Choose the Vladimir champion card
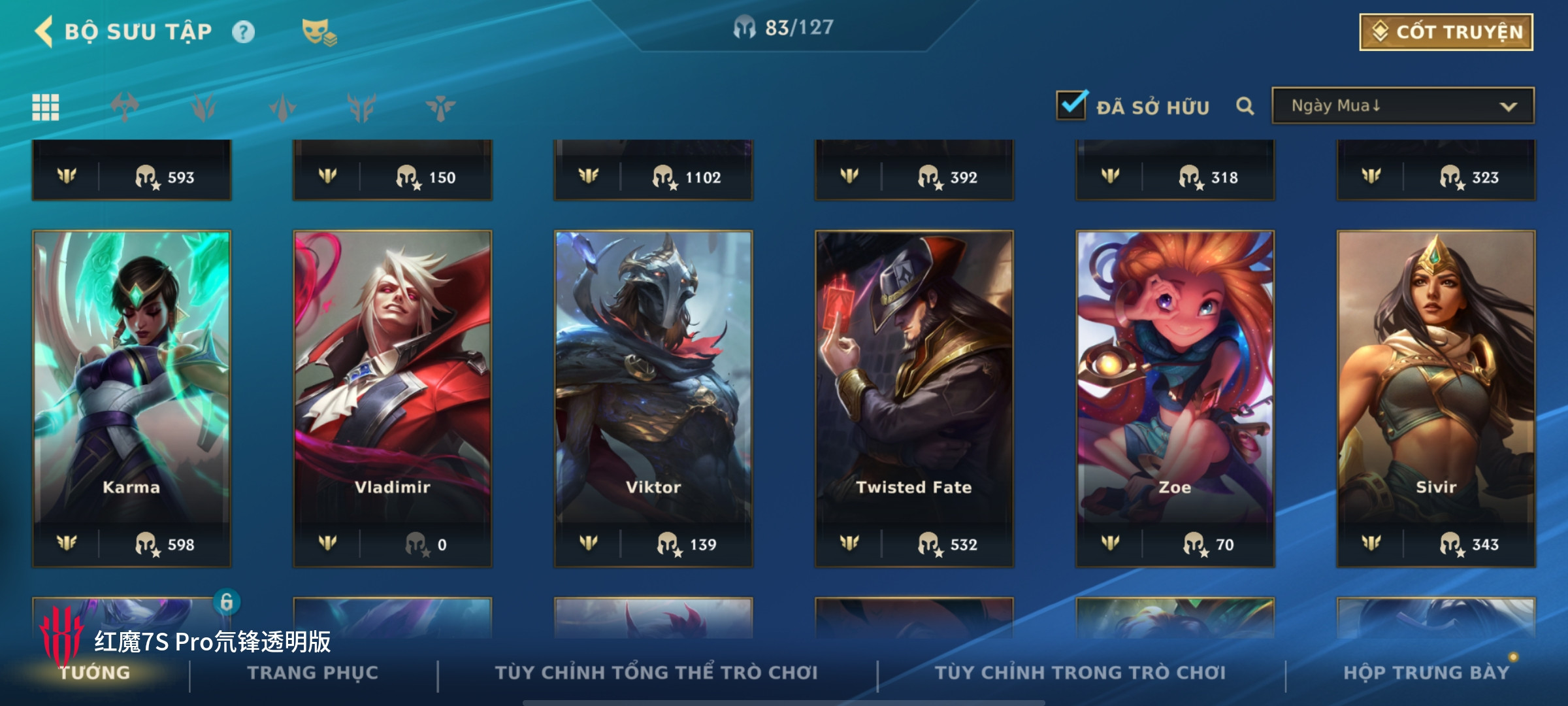The width and height of the screenshot is (1568, 706). tap(392, 399)
